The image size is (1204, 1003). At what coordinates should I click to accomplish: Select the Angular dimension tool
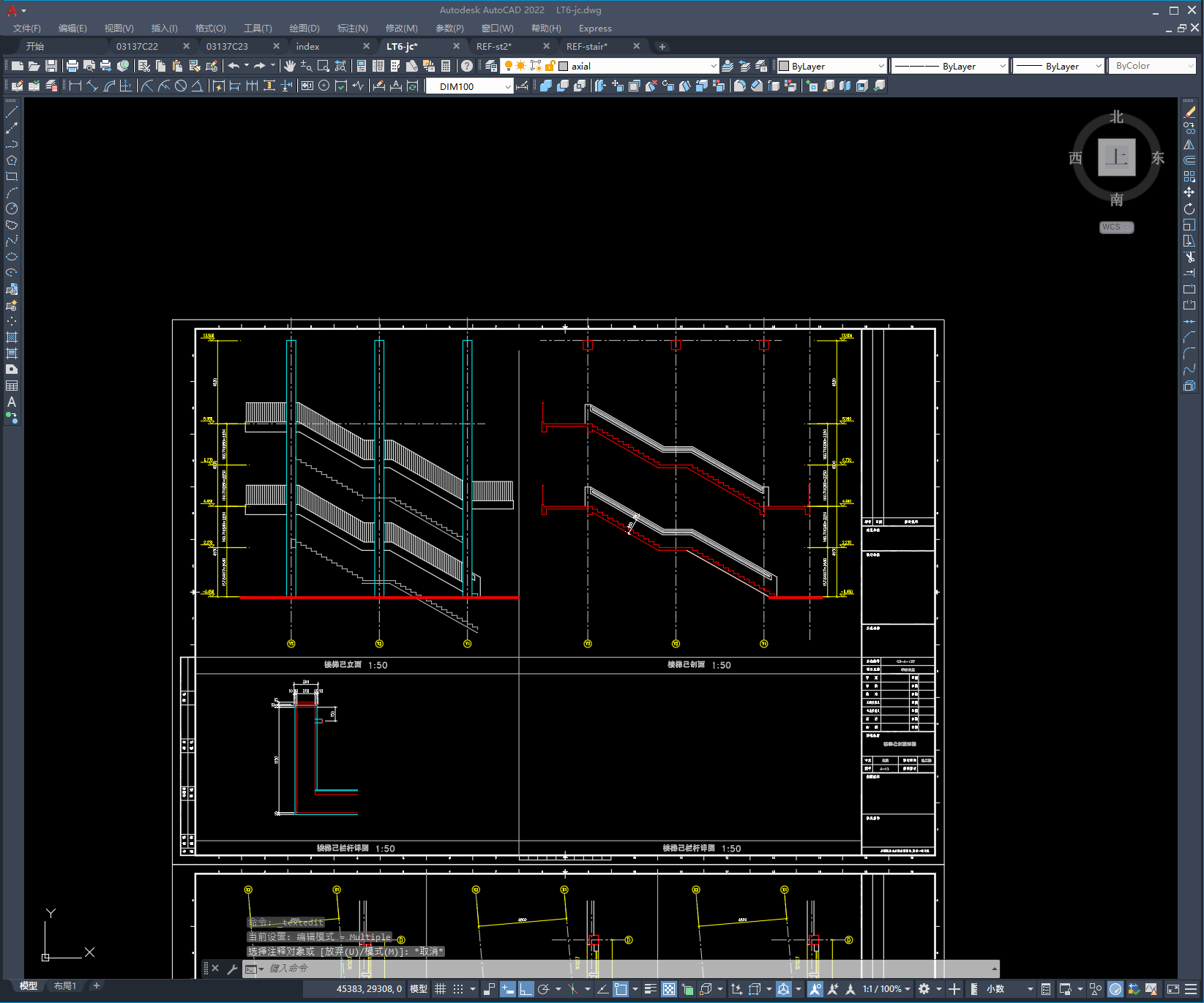(x=198, y=86)
